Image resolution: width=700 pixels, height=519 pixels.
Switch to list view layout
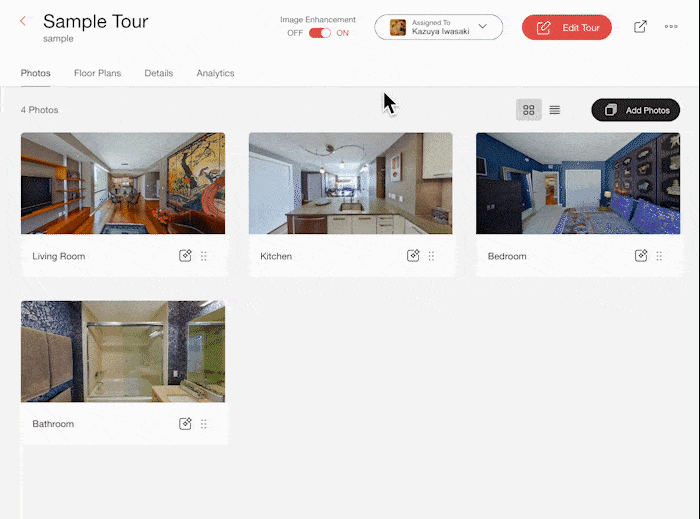point(555,110)
